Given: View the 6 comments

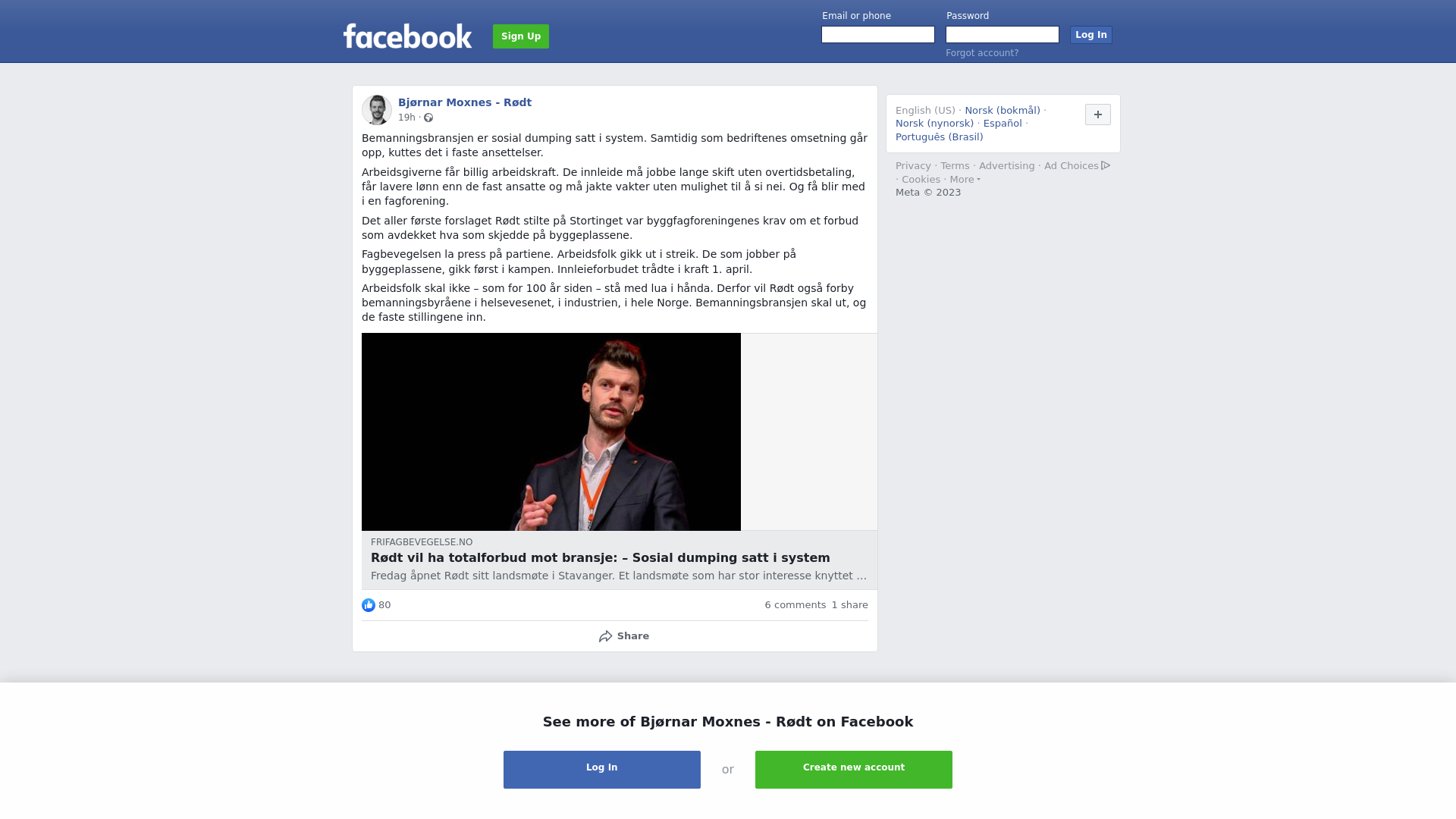Looking at the screenshot, I should pos(795,605).
